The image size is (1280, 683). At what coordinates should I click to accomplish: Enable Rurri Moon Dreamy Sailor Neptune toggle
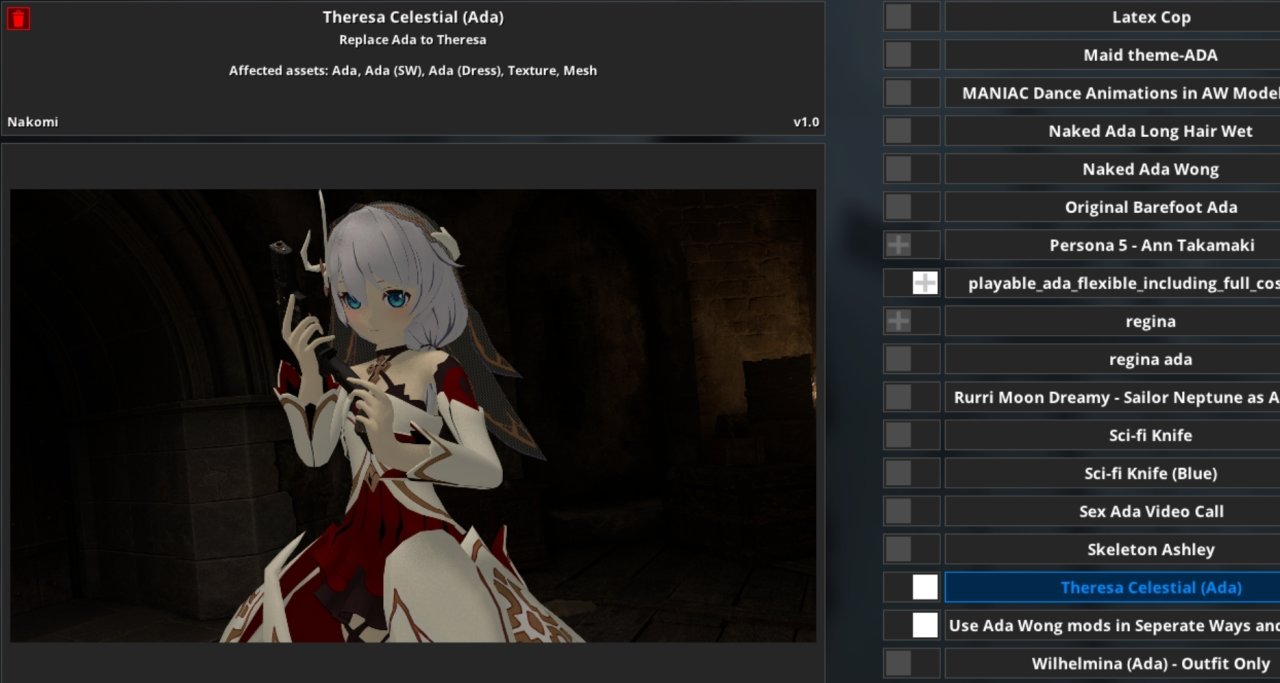[912, 397]
